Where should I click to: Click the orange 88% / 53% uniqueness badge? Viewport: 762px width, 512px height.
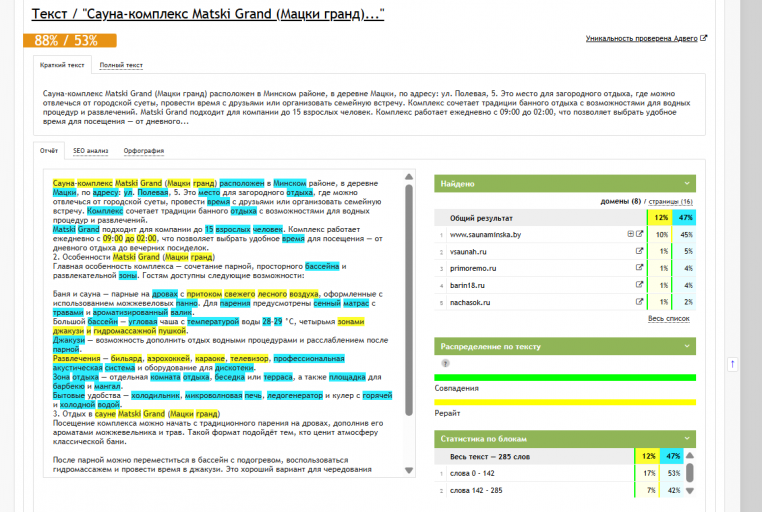click(x=70, y=40)
